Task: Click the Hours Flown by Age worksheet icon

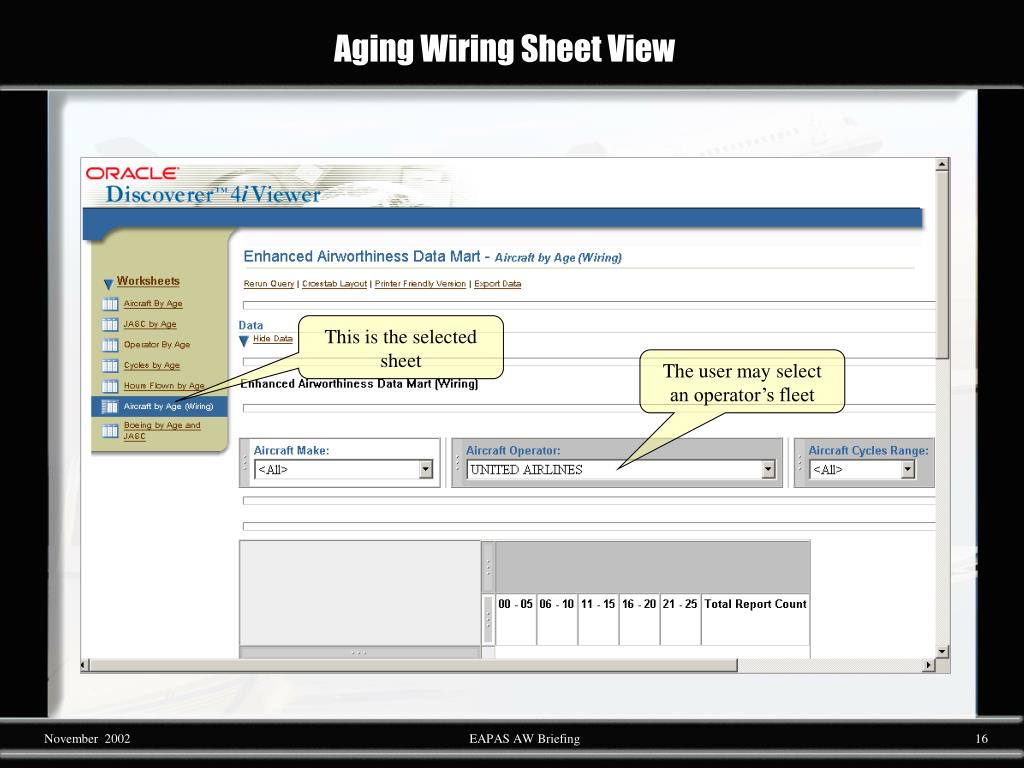Action: click(x=110, y=386)
